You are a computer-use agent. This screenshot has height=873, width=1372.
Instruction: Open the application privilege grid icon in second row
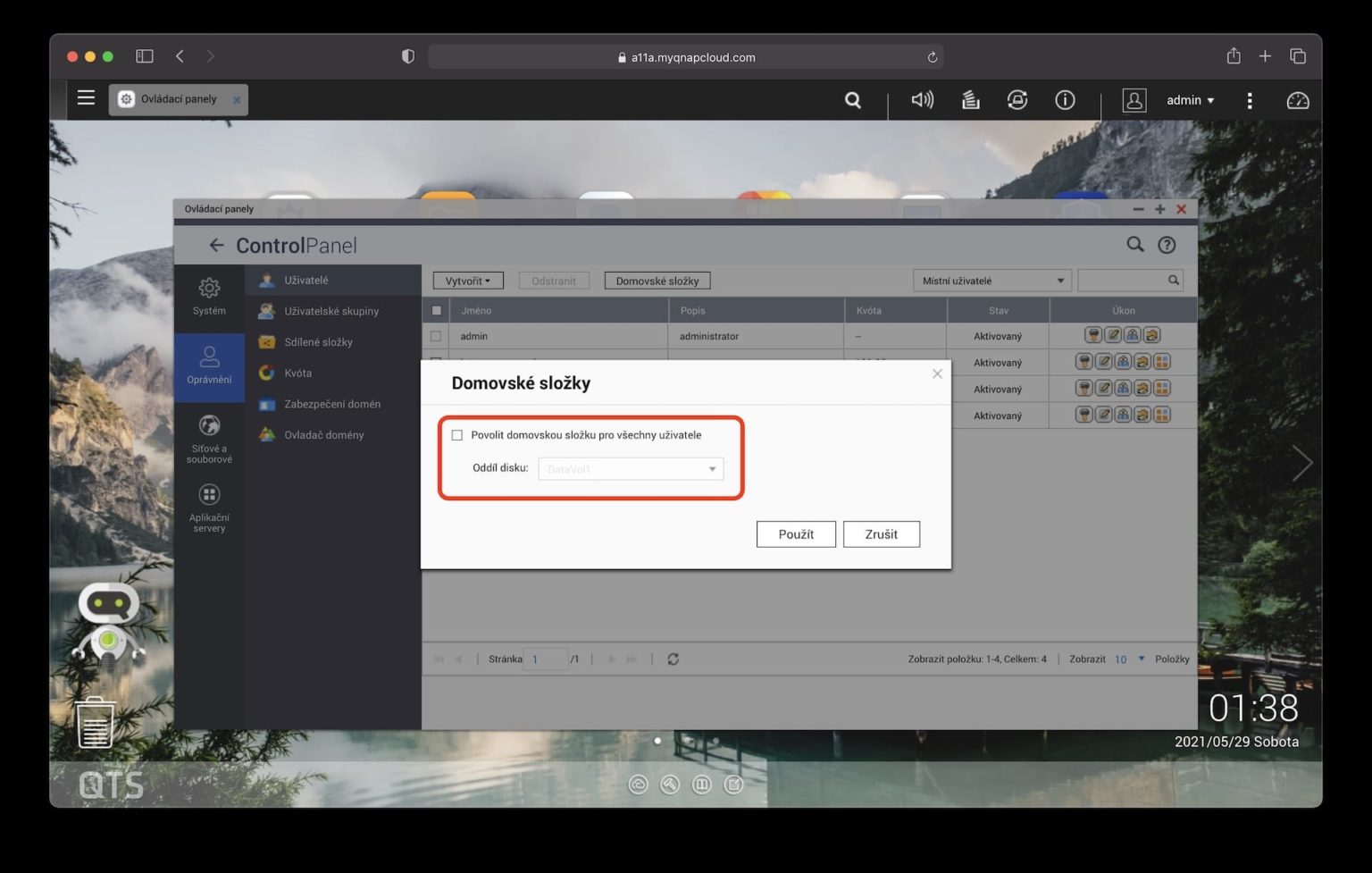pos(1161,362)
